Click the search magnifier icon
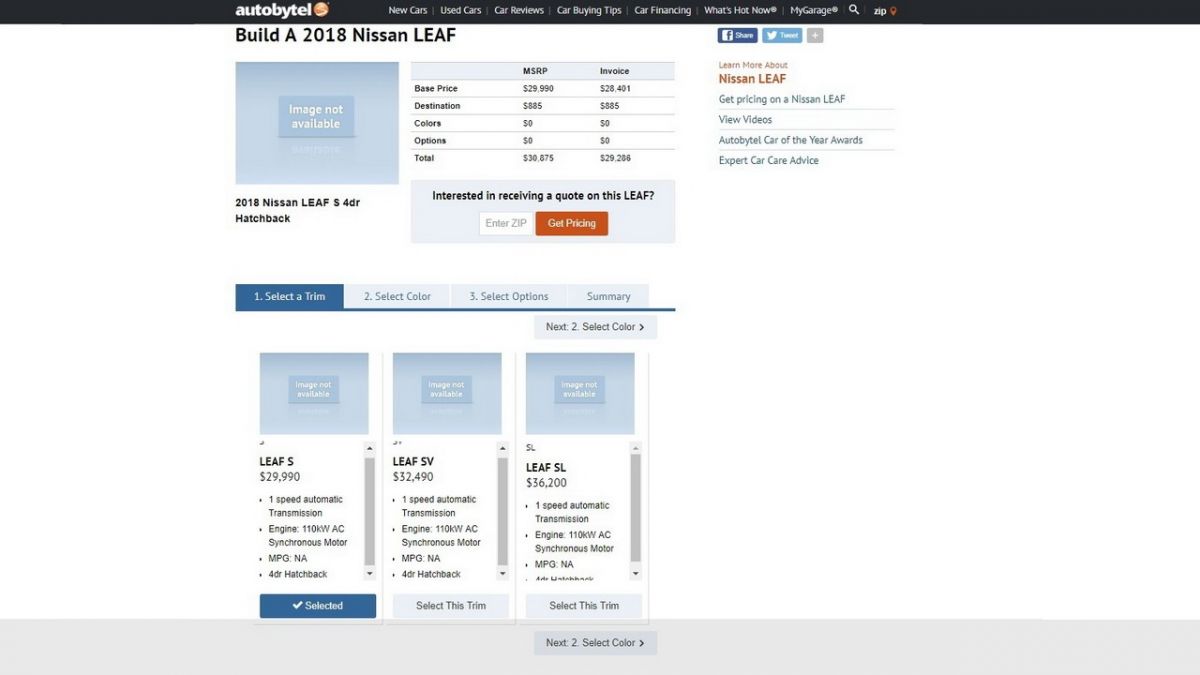The image size is (1200, 675). coord(854,10)
